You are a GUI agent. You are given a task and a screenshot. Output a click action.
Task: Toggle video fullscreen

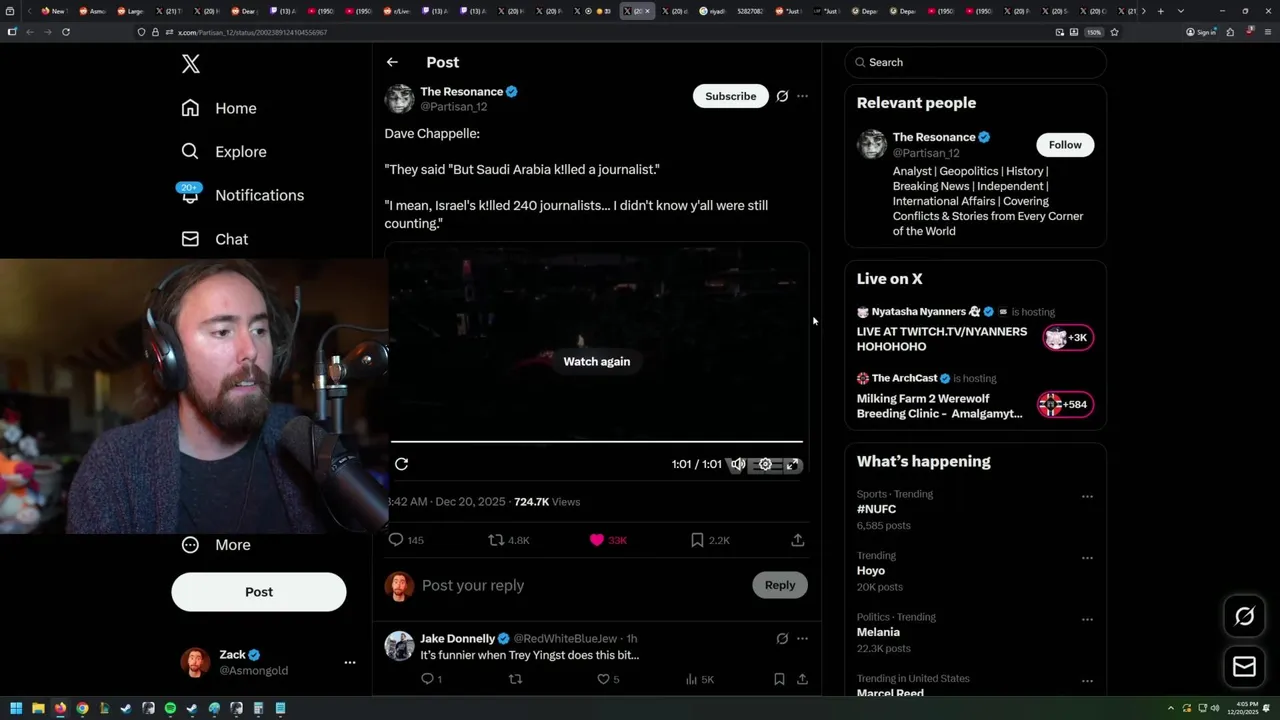(x=792, y=464)
